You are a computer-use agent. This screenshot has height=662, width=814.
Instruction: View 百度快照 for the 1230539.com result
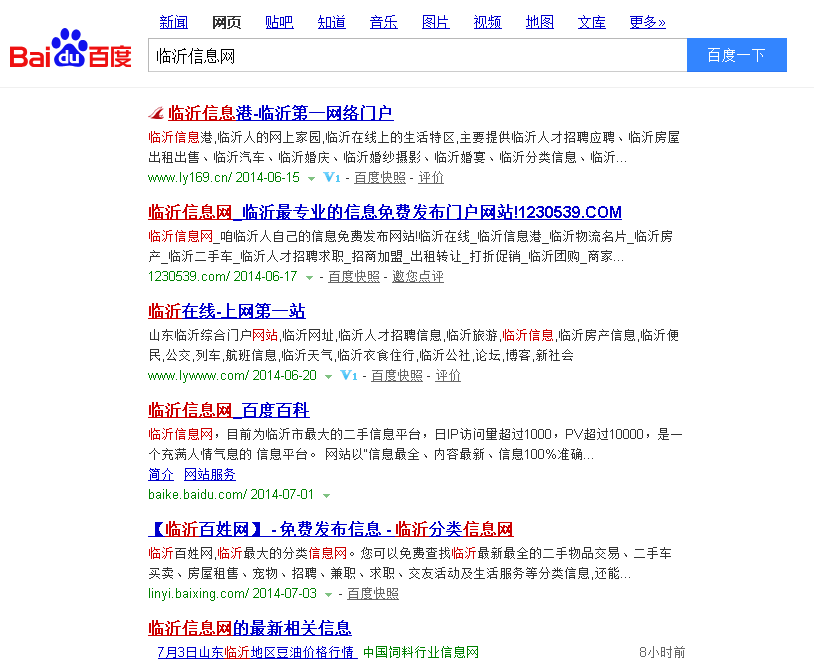click(354, 277)
